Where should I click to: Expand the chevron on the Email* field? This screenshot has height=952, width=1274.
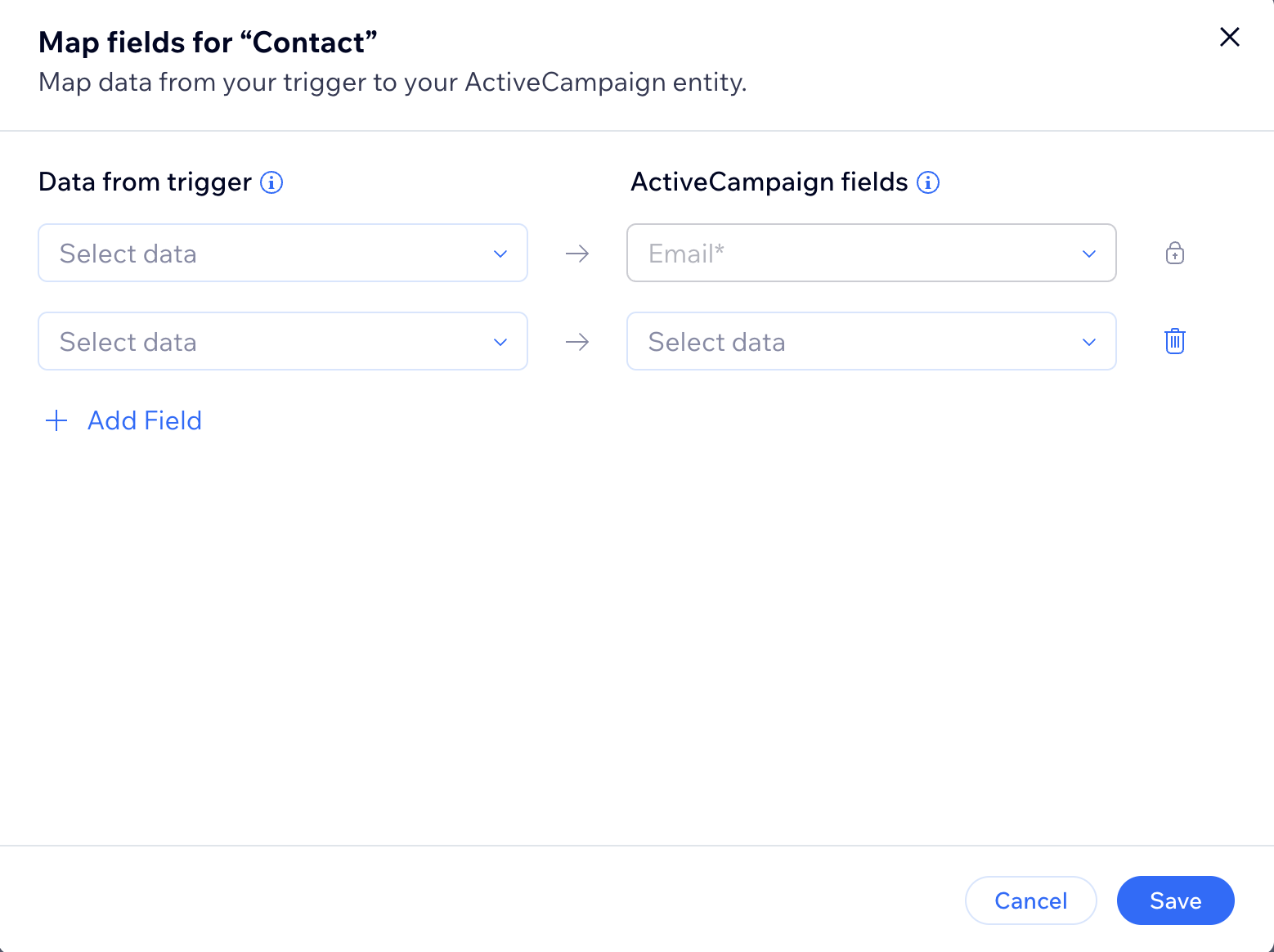click(1089, 254)
